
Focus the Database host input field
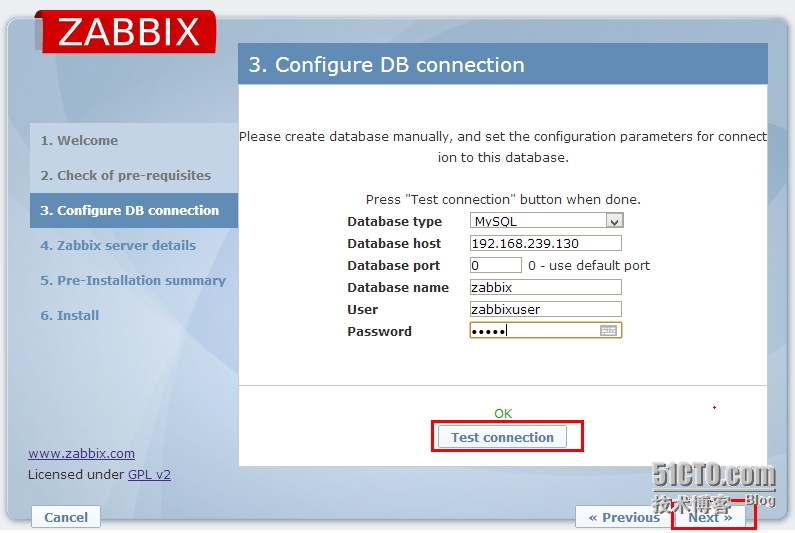[546, 243]
